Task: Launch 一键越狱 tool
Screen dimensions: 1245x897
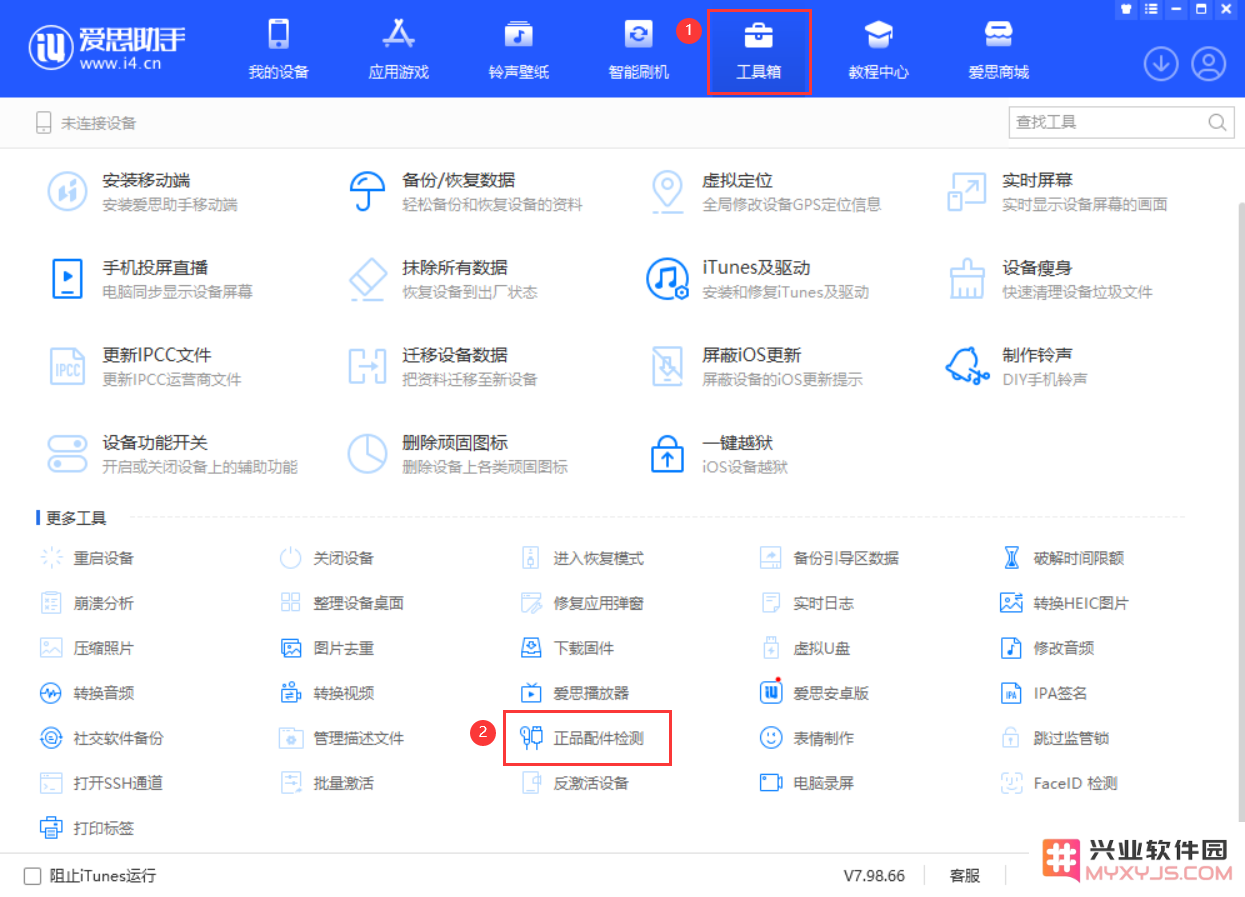Action: (x=718, y=454)
